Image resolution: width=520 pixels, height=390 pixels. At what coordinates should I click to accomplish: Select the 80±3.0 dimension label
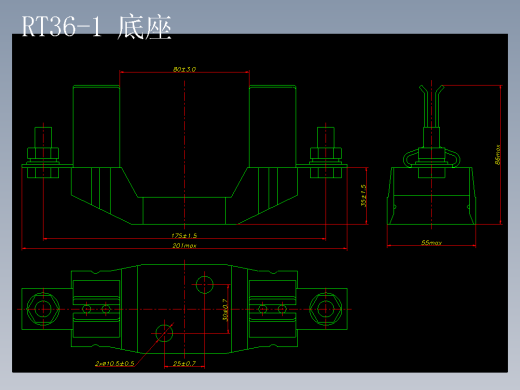tap(184, 69)
